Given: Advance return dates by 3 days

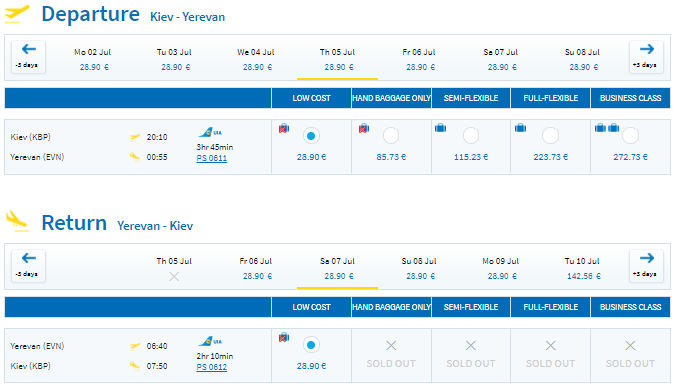Looking at the screenshot, I should pos(646,266).
